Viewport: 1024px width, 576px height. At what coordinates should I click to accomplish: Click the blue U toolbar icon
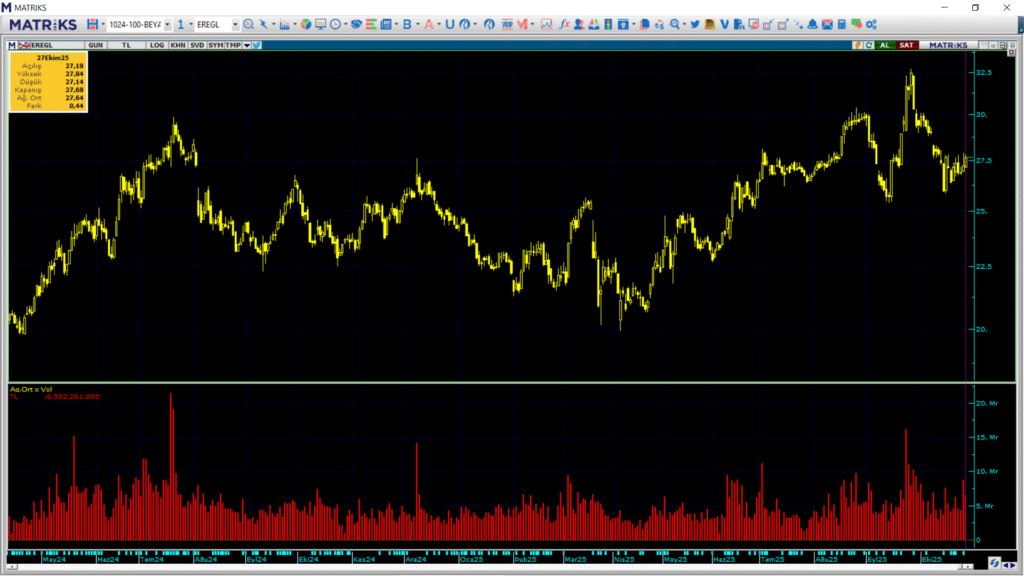point(449,24)
